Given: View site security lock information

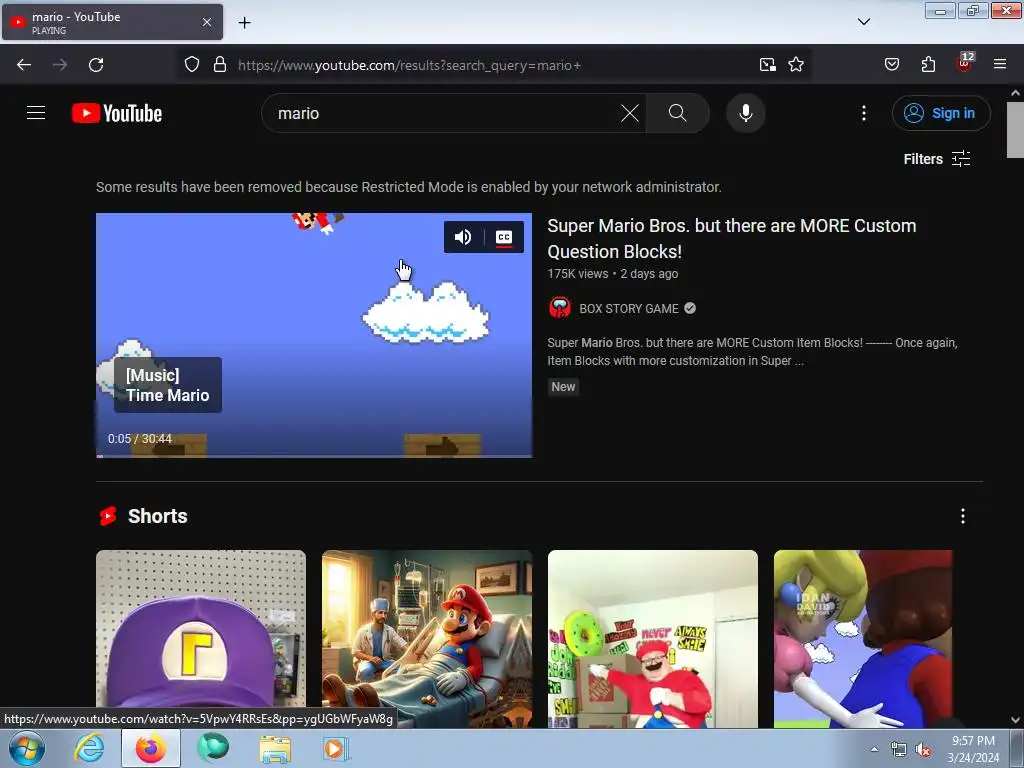Looking at the screenshot, I should [x=220, y=65].
